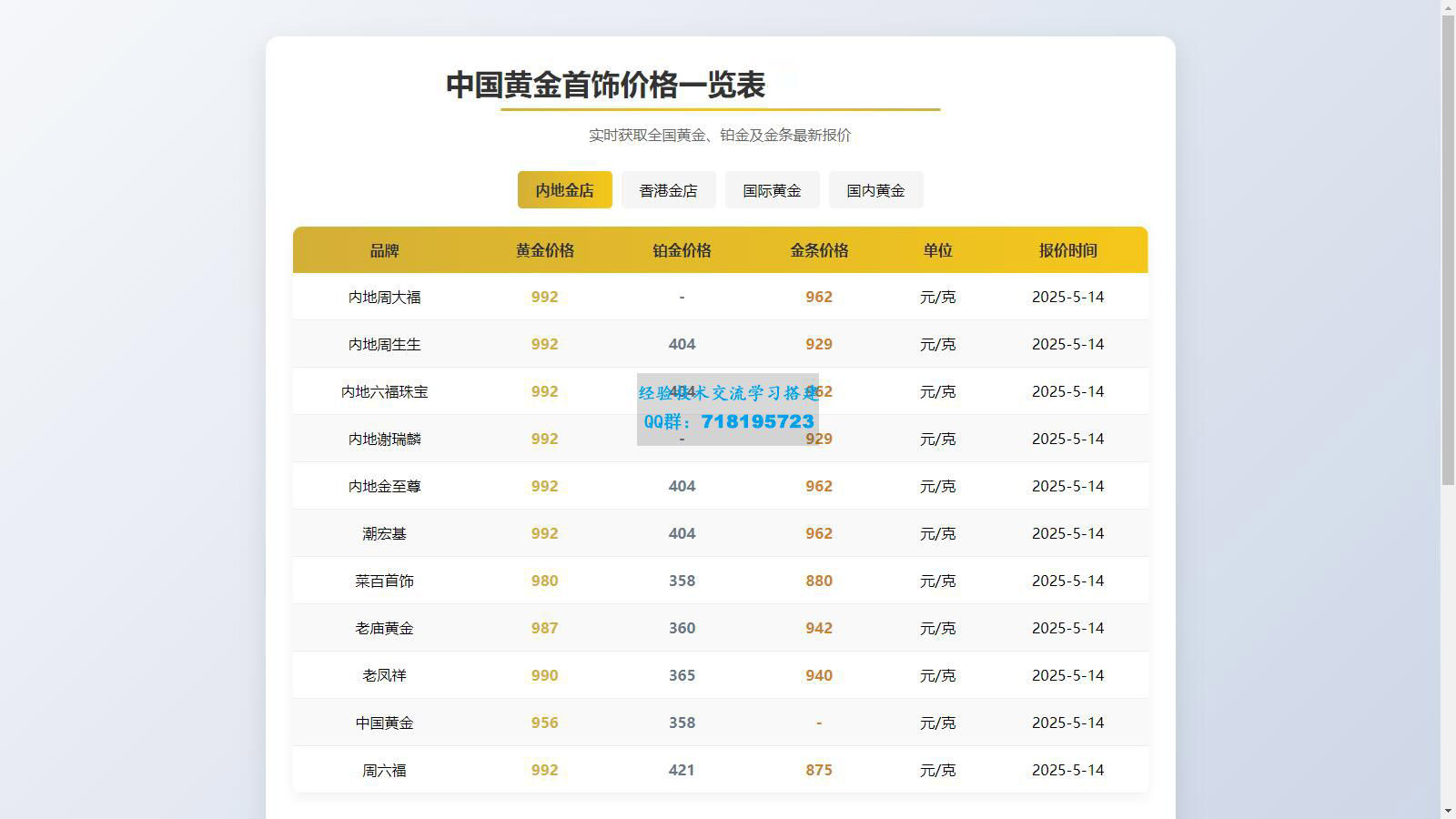Click the 单位 column header
The height and width of the screenshot is (819, 1456).
tap(937, 250)
